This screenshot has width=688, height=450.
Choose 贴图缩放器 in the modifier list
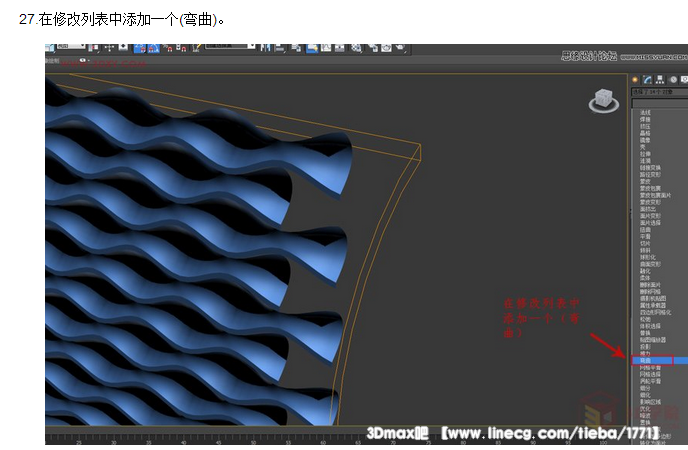pyautogui.click(x=653, y=340)
